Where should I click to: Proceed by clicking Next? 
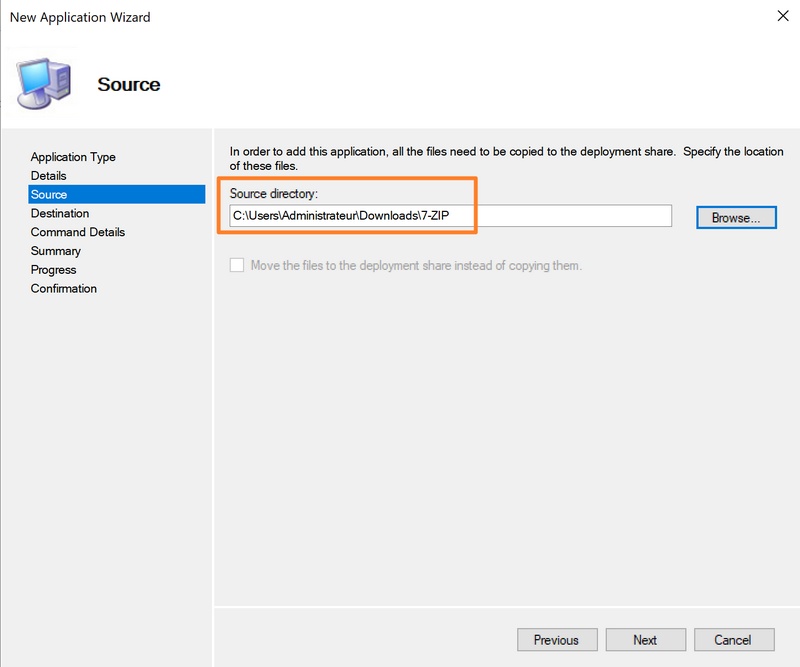(x=645, y=640)
